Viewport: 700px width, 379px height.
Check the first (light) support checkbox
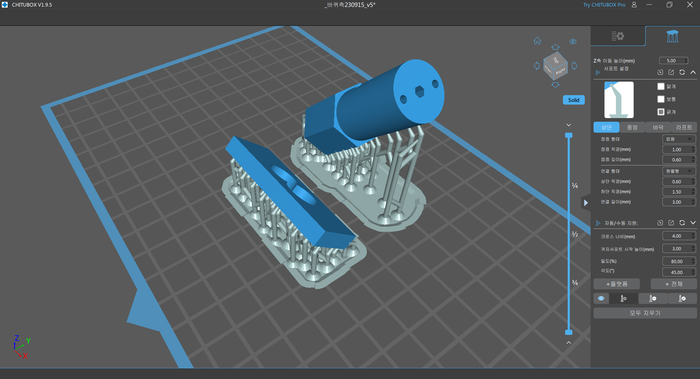661,87
